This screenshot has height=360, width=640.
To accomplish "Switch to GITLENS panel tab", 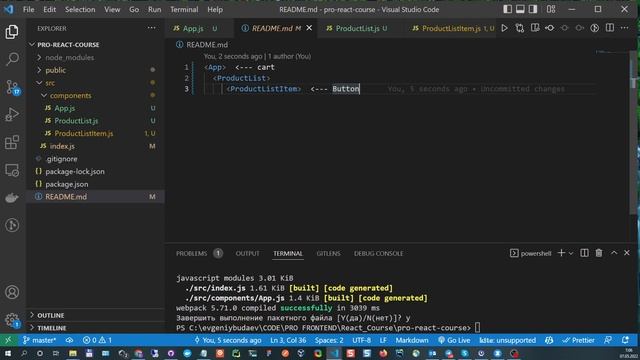I will (328, 253).
